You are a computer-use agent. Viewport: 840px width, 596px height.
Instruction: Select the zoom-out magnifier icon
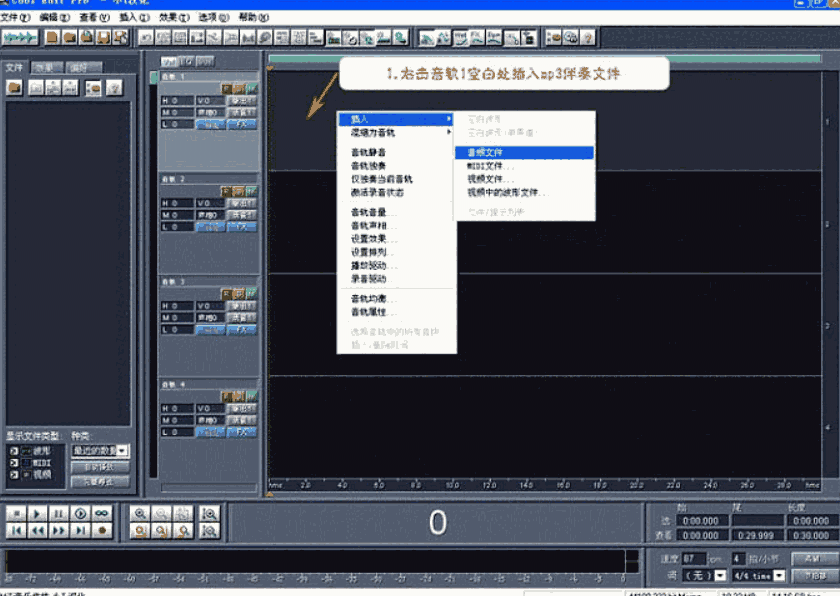click(160, 513)
